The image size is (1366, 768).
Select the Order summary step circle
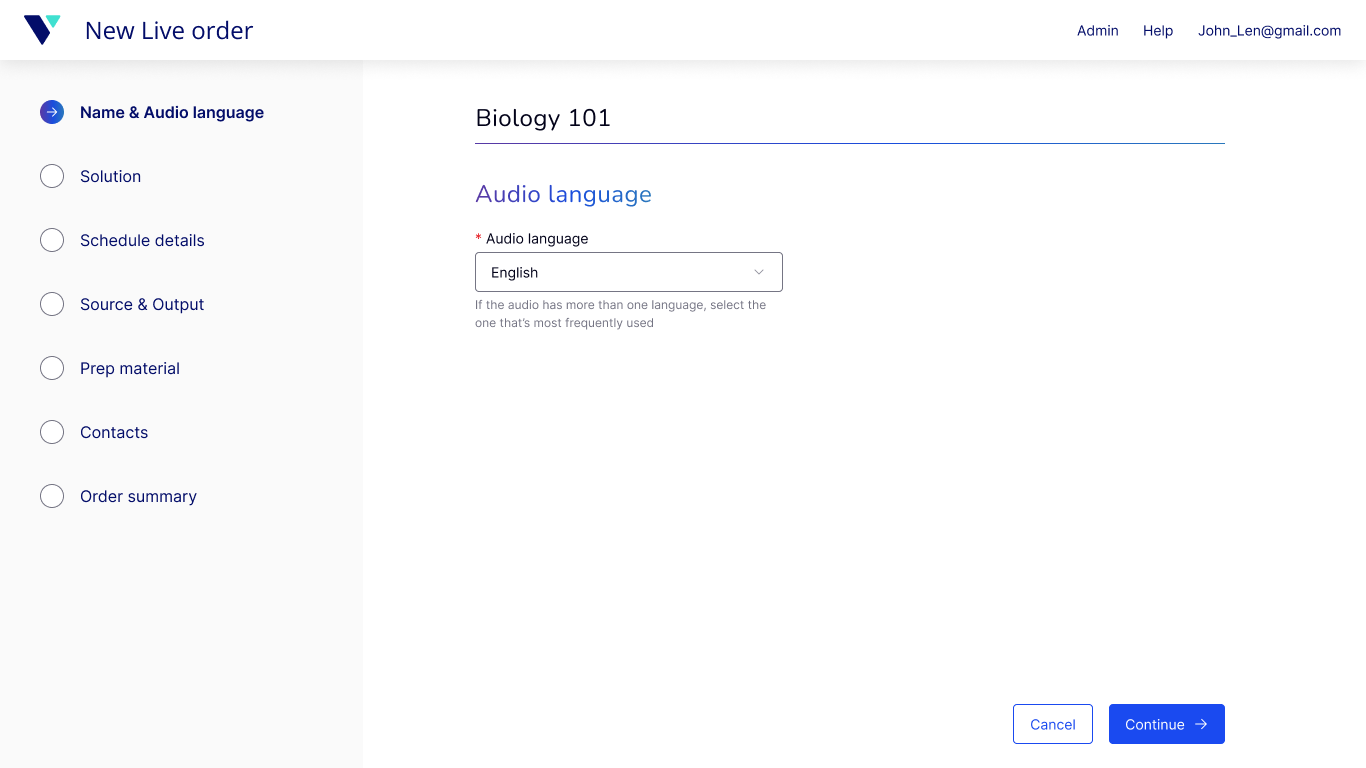coord(52,496)
